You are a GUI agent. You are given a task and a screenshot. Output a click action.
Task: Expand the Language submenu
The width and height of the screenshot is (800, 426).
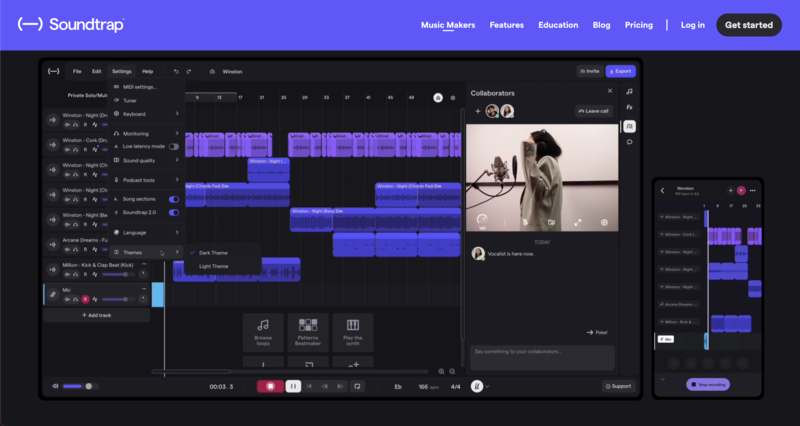tap(147, 232)
